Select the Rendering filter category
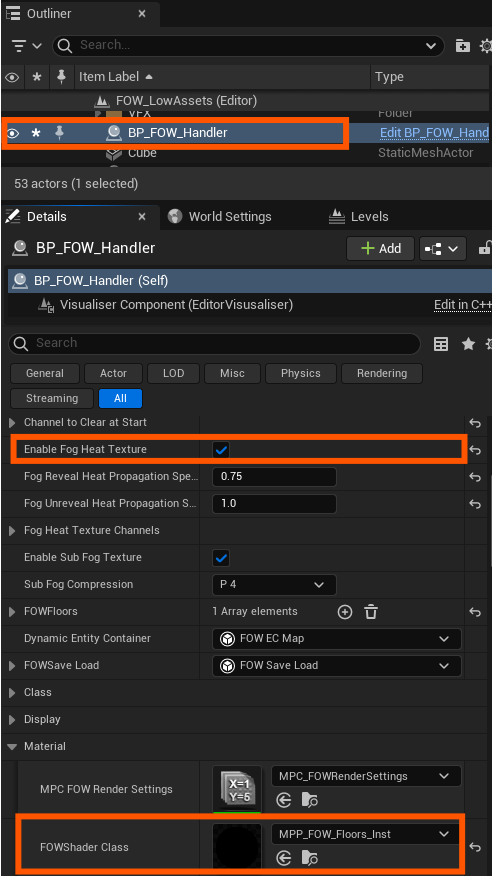The height and width of the screenshot is (876, 492). (382, 374)
